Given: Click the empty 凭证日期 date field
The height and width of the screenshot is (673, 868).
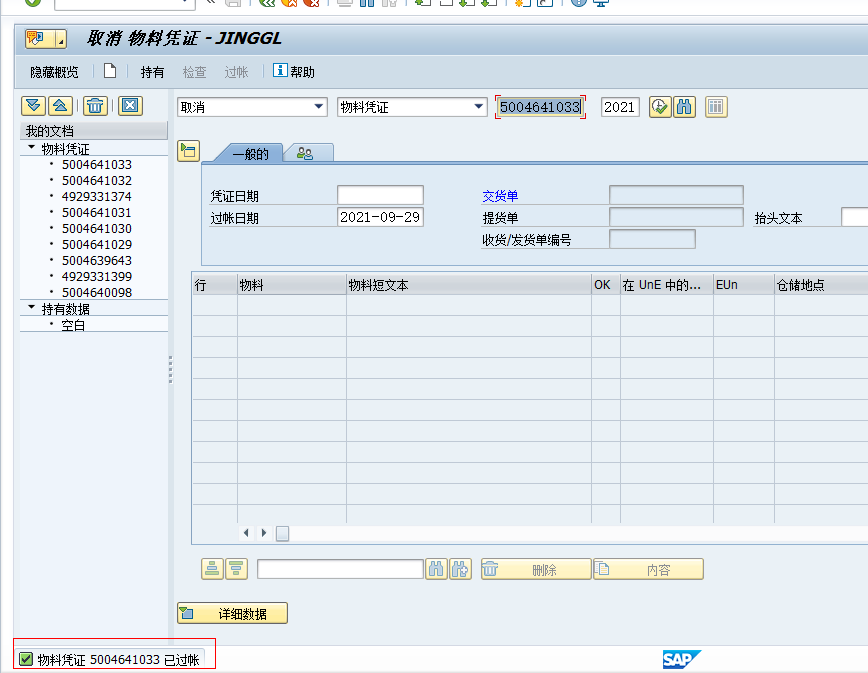Looking at the screenshot, I should point(380,195).
